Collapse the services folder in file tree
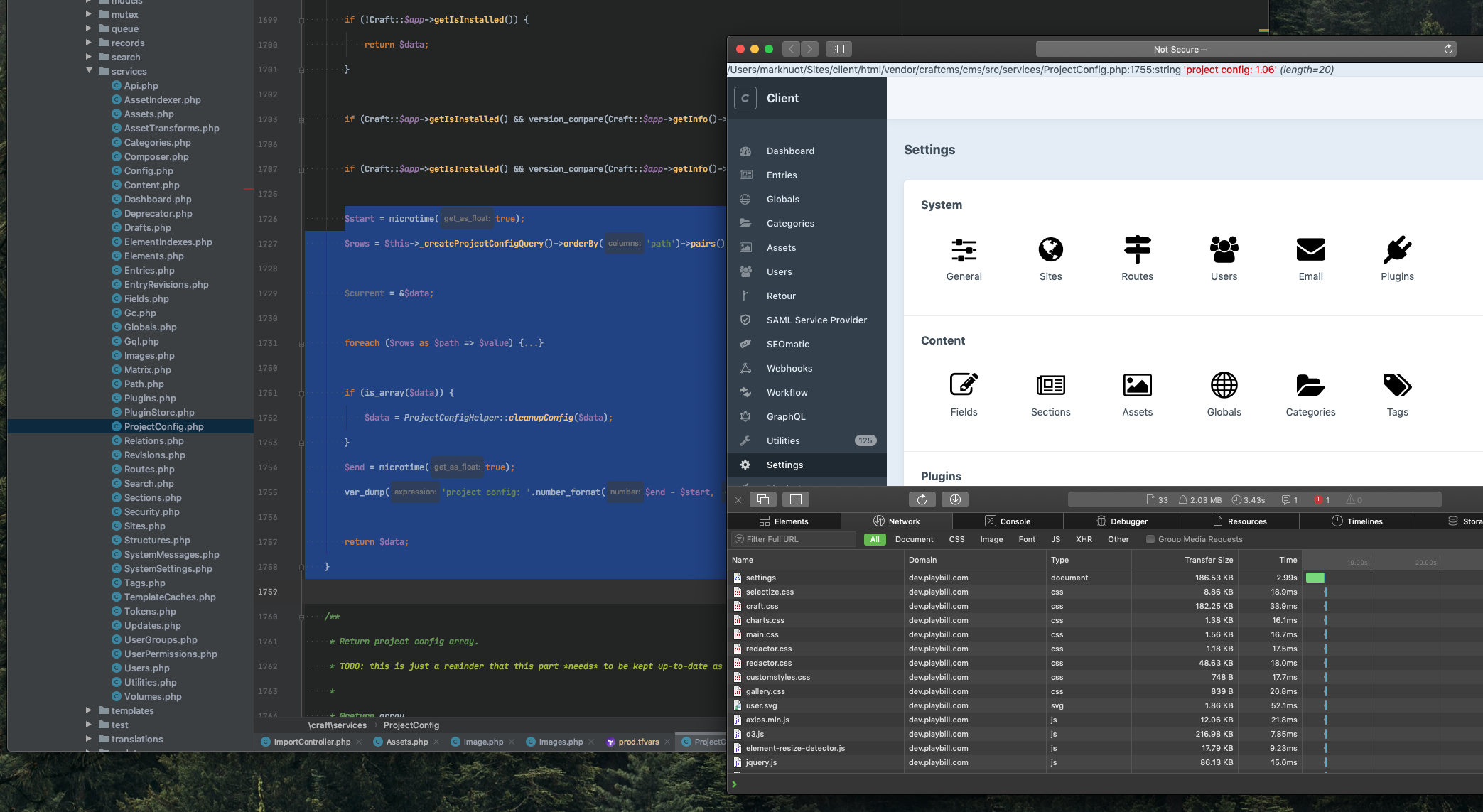This screenshot has height=812, width=1483. [89, 71]
